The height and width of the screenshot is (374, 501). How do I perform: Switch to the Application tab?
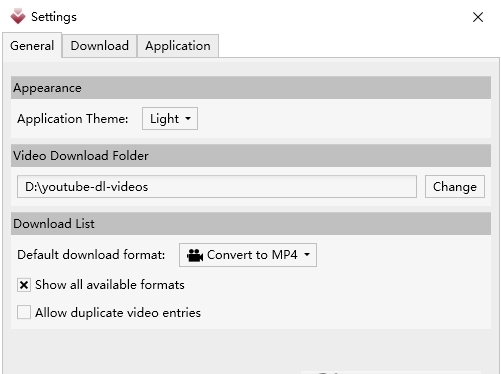tap(178, 46)
